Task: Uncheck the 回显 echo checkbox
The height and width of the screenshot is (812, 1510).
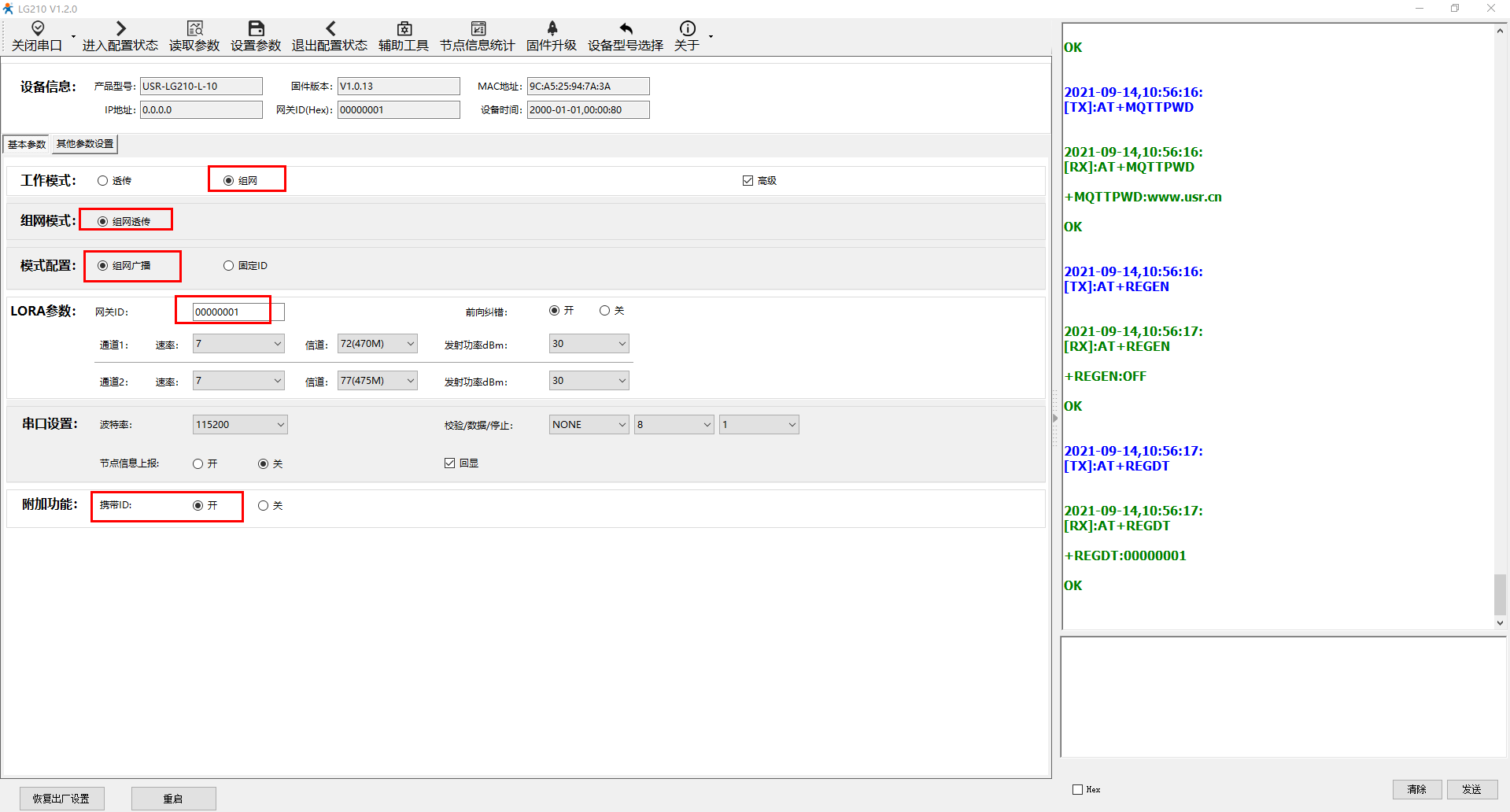Action: point(450,463)
